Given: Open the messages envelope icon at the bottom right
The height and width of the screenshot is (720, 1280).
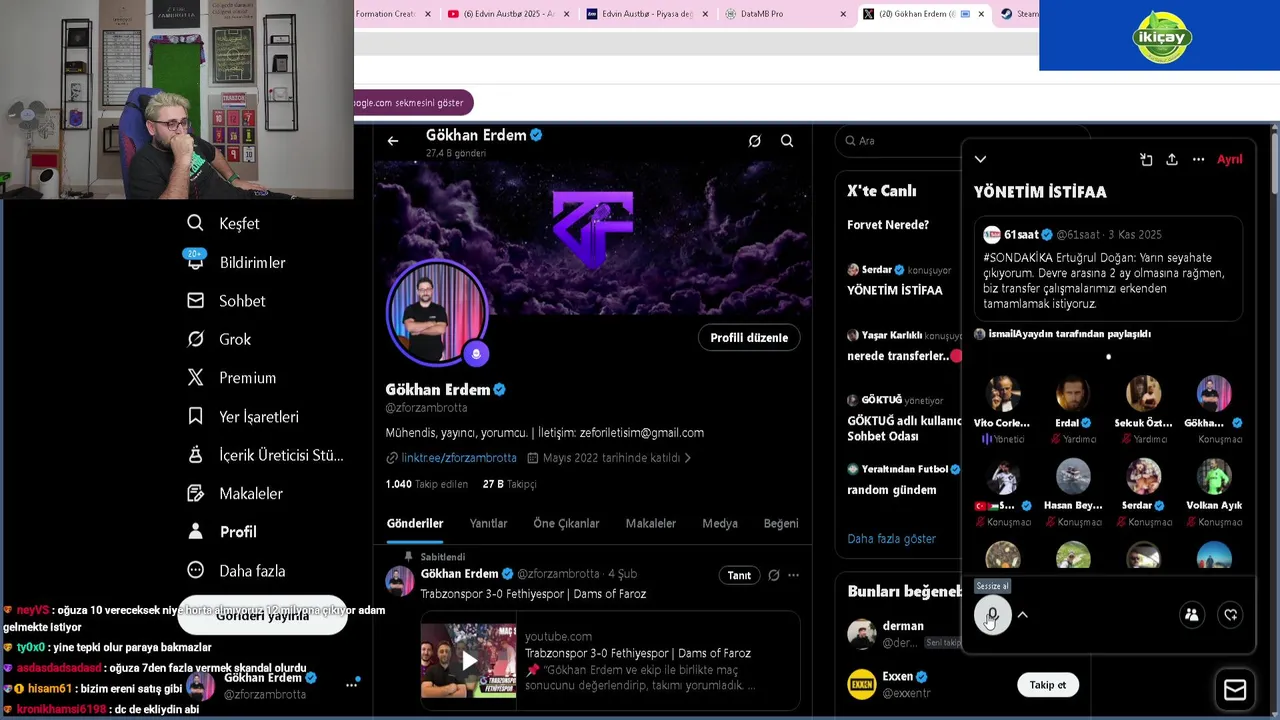Looking at the screenshot, I should (x=1235, y=690).
